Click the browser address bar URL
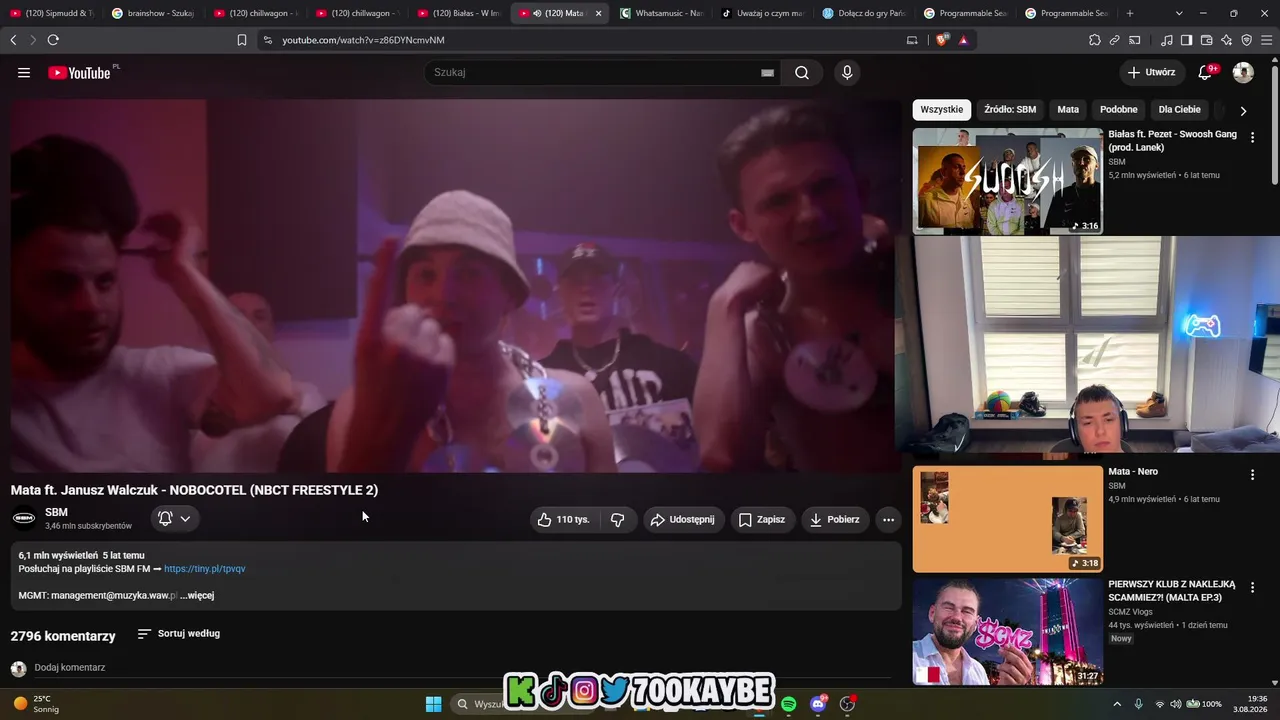This screenshot has height=720, width=1280. pos(363,40)
